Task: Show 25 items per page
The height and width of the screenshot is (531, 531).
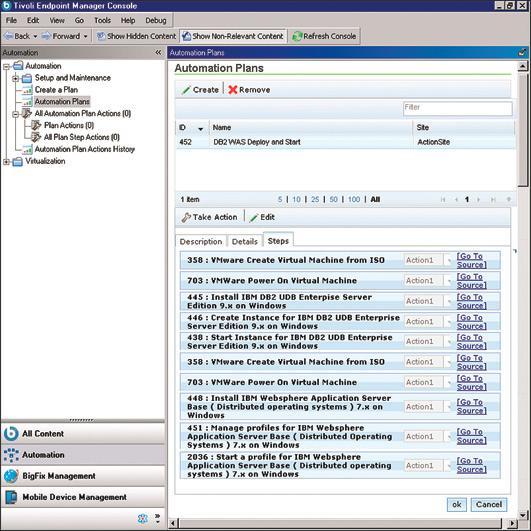Action: [315, 199]
